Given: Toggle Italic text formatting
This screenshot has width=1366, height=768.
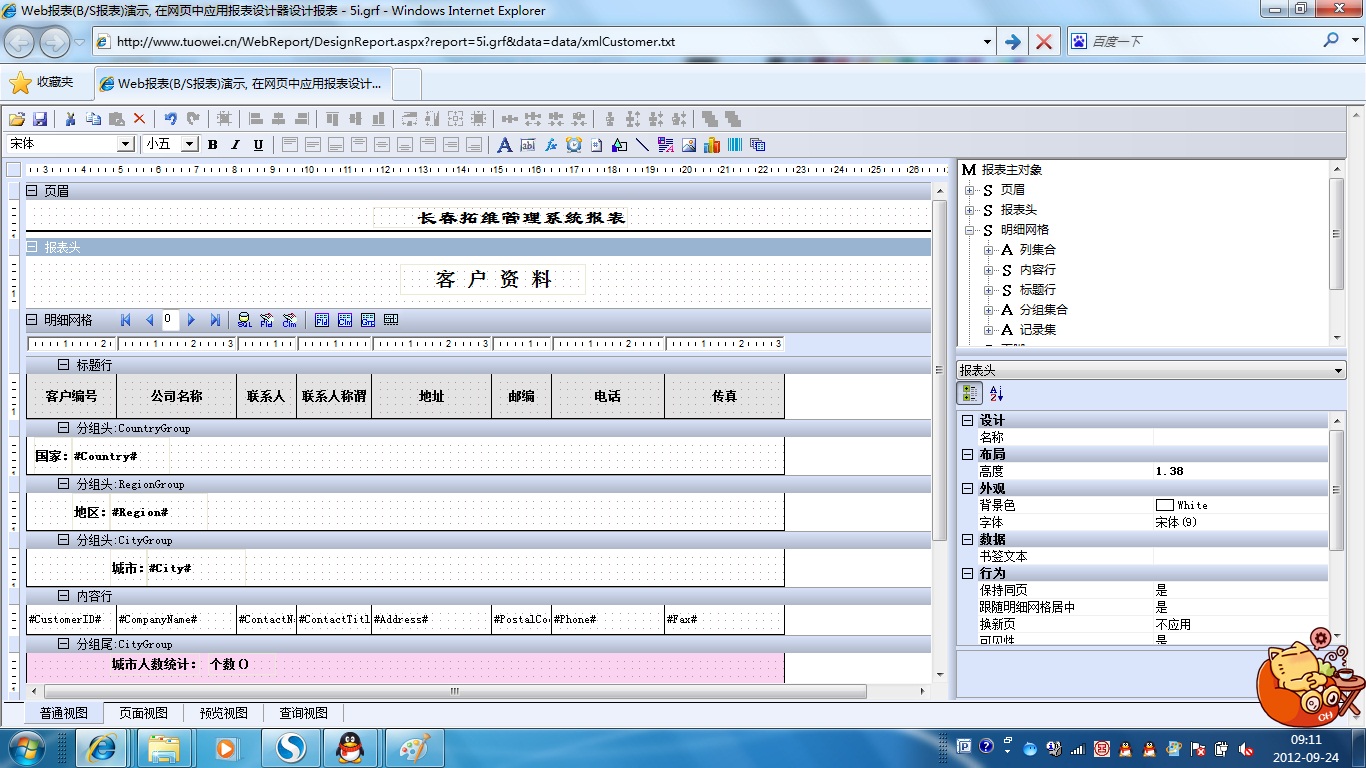Looking at the screenshot, I should coord(236,145).
